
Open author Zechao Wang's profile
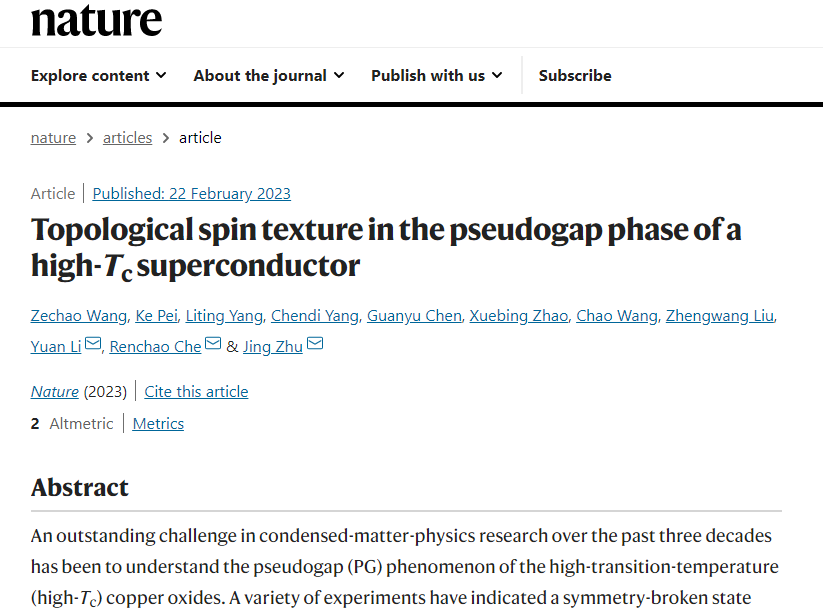click(x=79, y=315)
